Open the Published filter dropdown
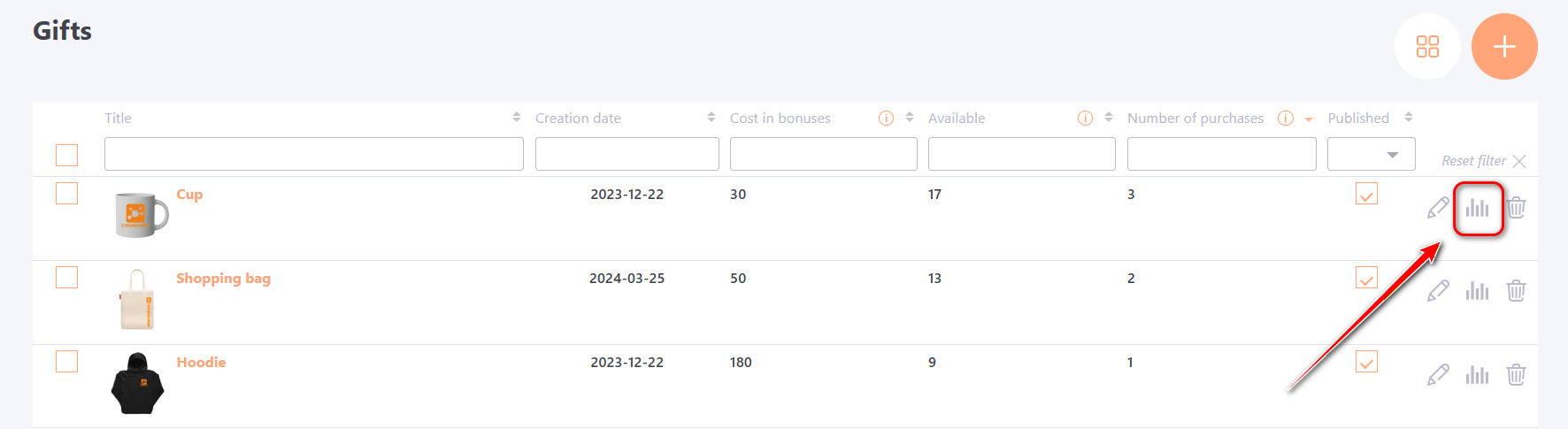 coord(1371,155)
